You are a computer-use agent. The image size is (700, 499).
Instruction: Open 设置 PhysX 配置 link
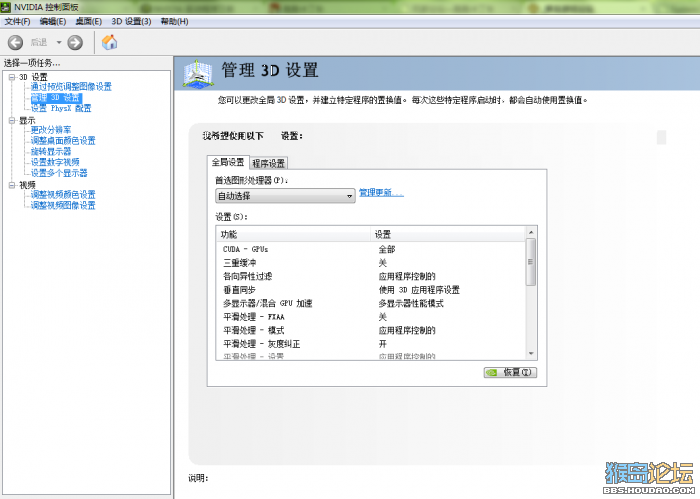pos(61,108)
